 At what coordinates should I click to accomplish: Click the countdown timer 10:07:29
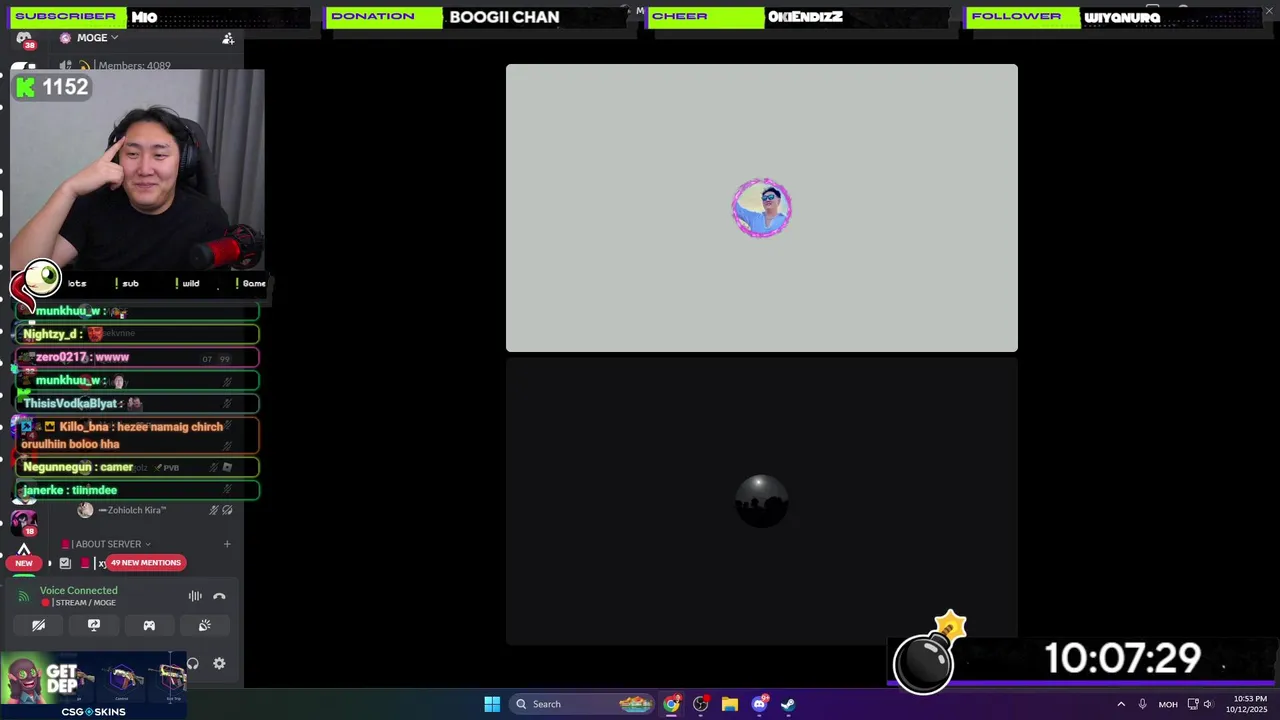pos(1122,659)
